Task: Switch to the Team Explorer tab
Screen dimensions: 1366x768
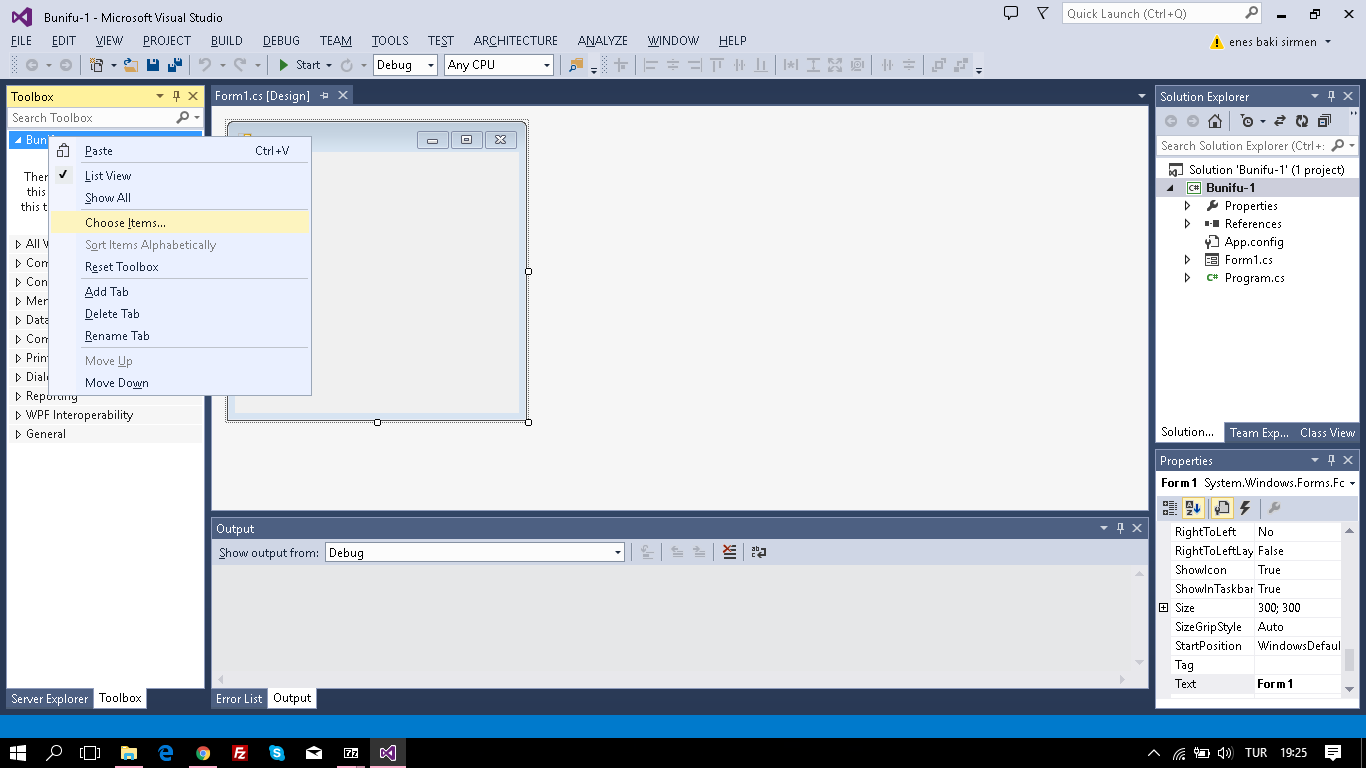Action: 1259,433
